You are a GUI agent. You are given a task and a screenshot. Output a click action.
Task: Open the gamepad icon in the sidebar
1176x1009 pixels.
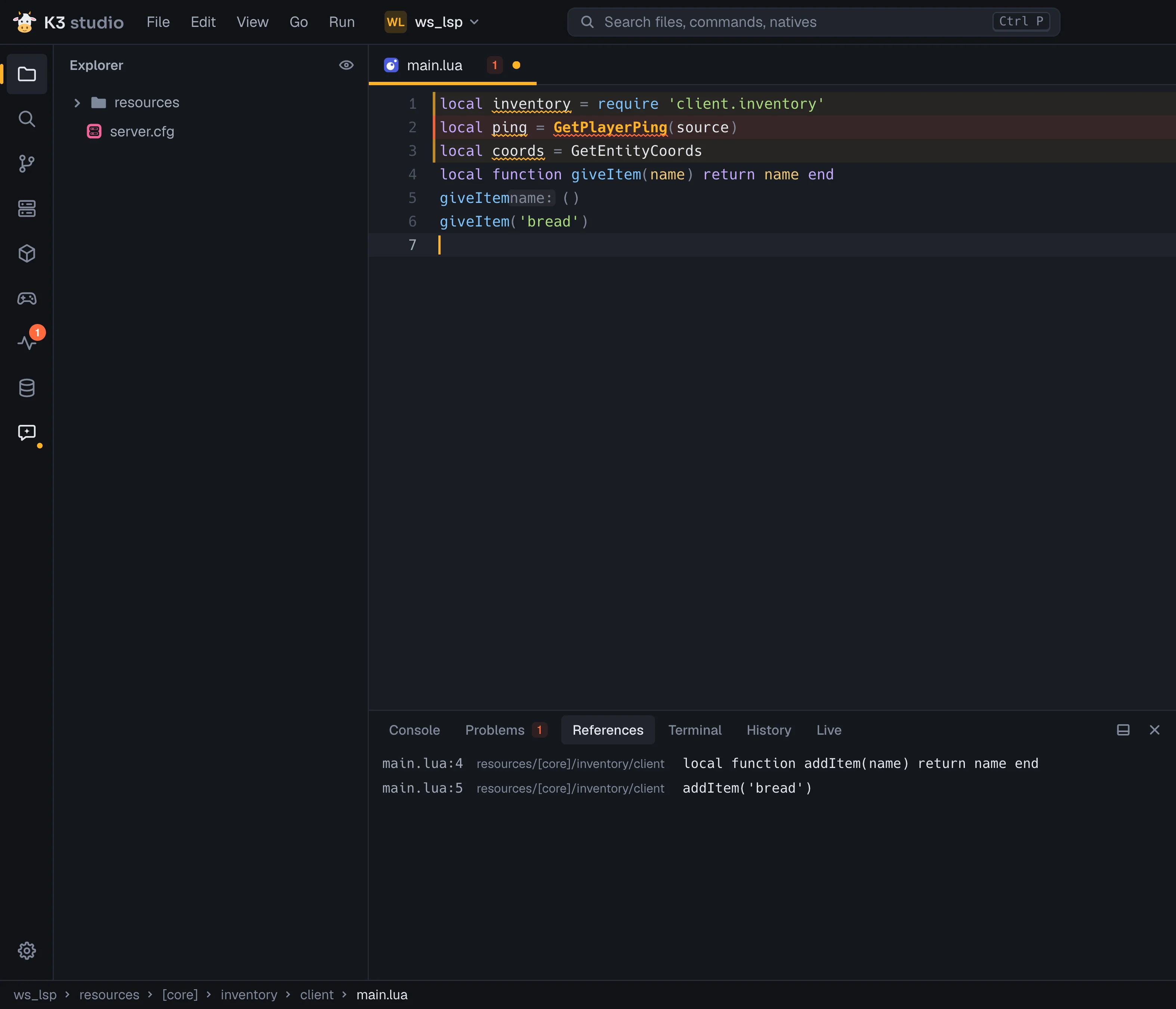[x=27, y=298]
